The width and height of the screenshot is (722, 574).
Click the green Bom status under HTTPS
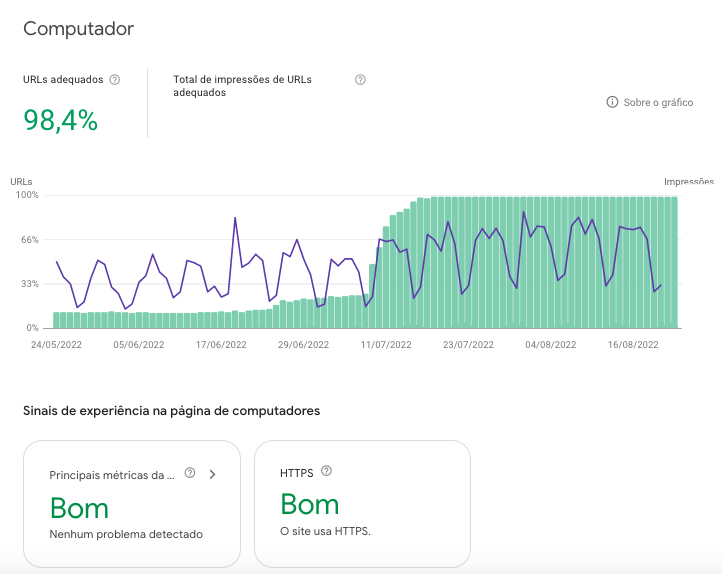309,504
